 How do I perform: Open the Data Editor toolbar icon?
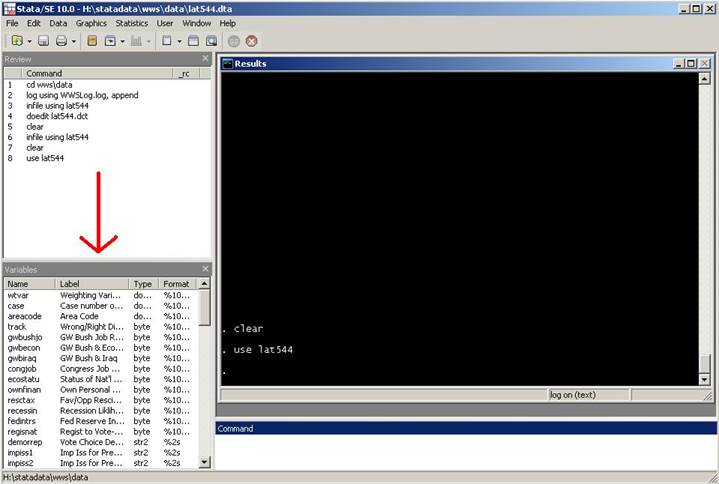[195, 41]
